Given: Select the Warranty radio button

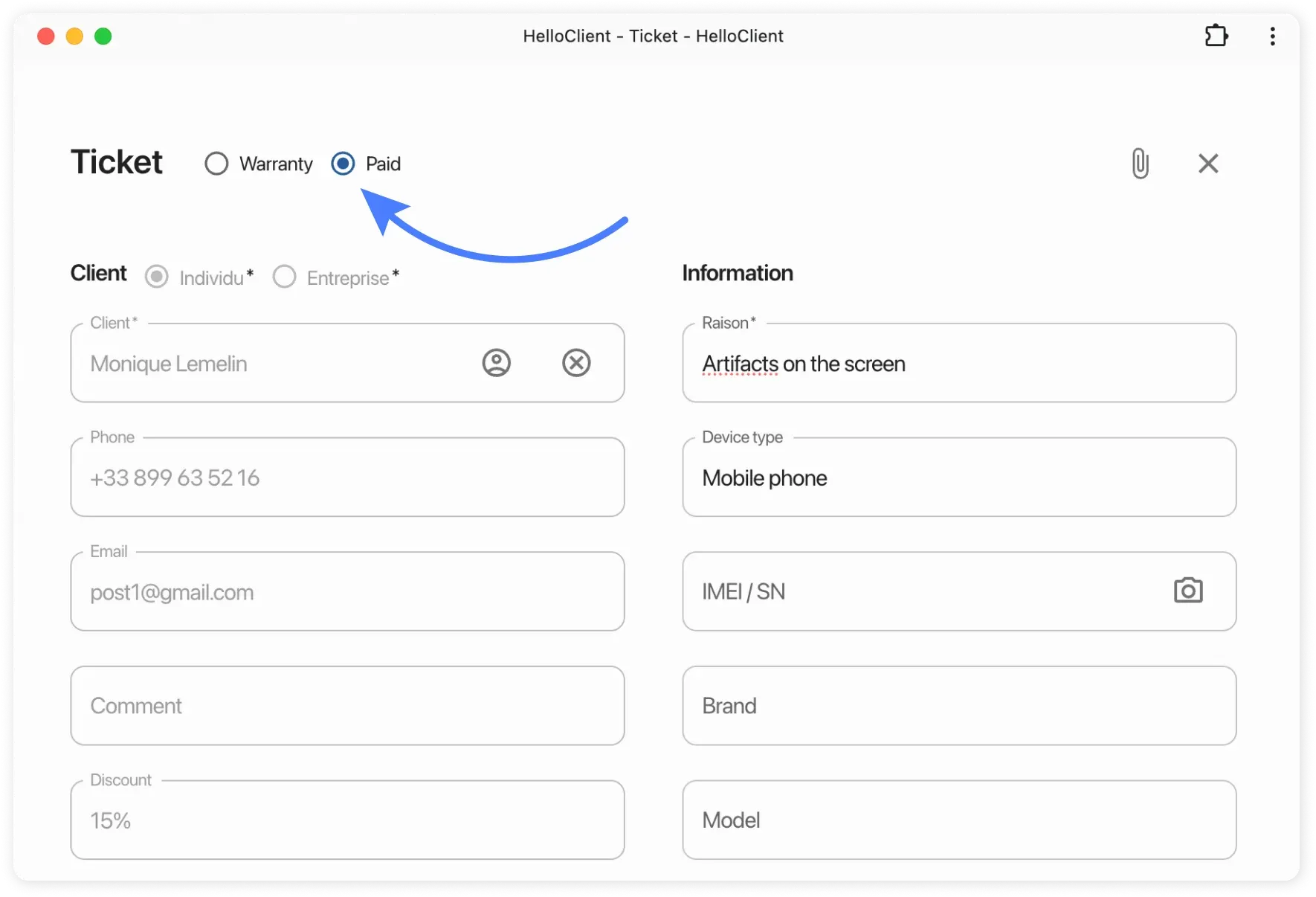Looking at the screenshot, I should 216,163.
